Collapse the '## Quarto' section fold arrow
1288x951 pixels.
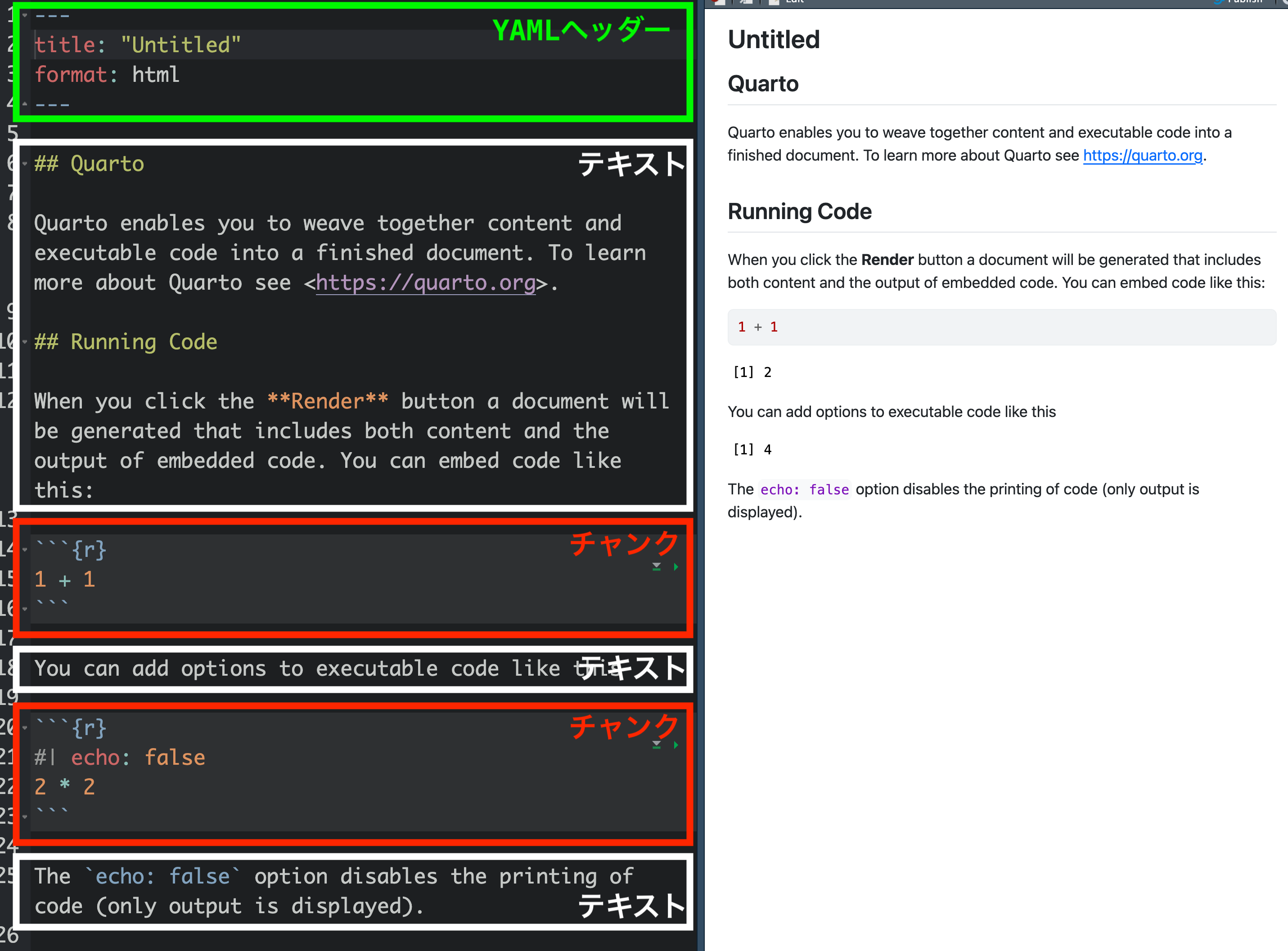coord(25,164)
